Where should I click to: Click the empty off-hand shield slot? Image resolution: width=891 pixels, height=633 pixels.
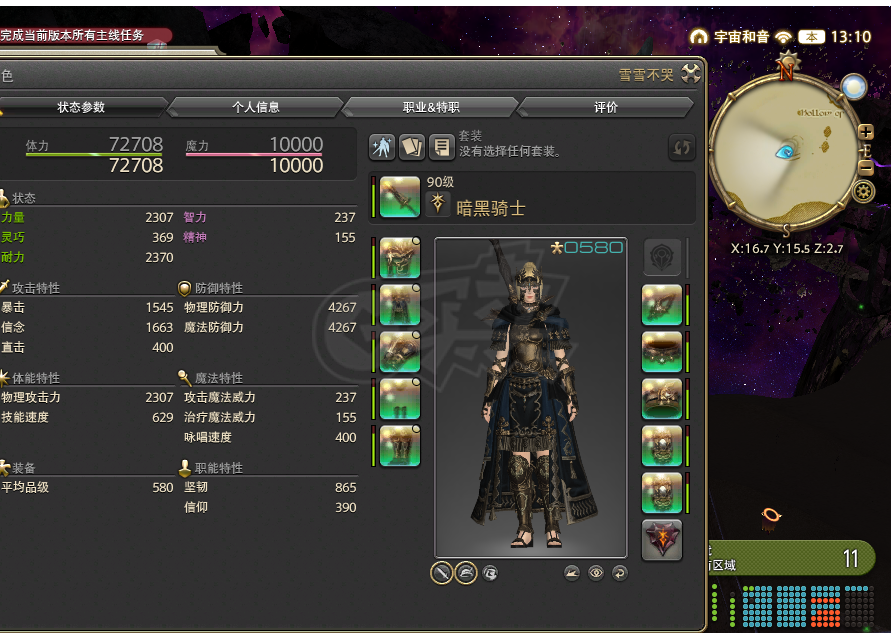click(x=662, y=257)
